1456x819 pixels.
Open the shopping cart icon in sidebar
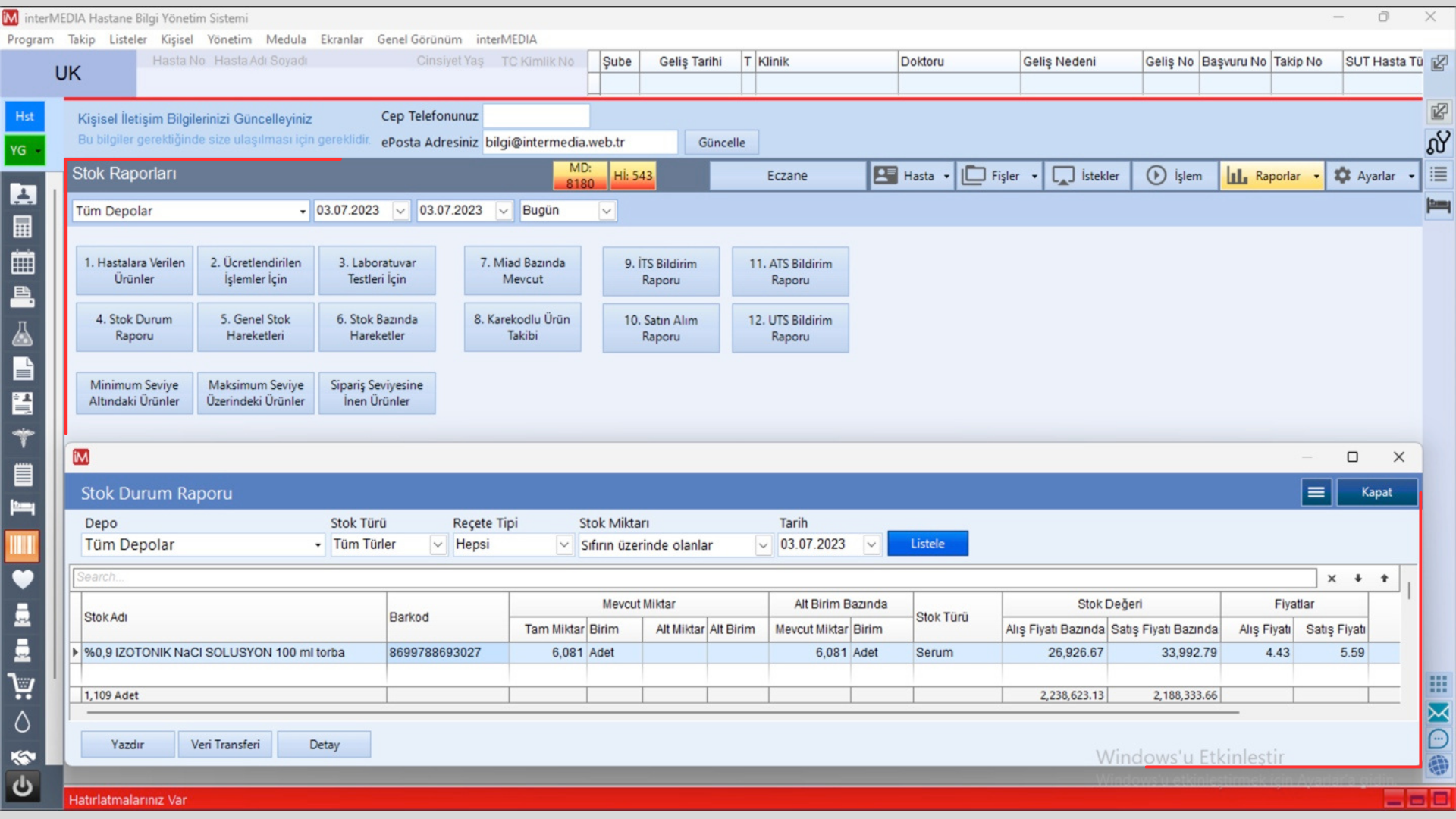(x=22, y=686)
